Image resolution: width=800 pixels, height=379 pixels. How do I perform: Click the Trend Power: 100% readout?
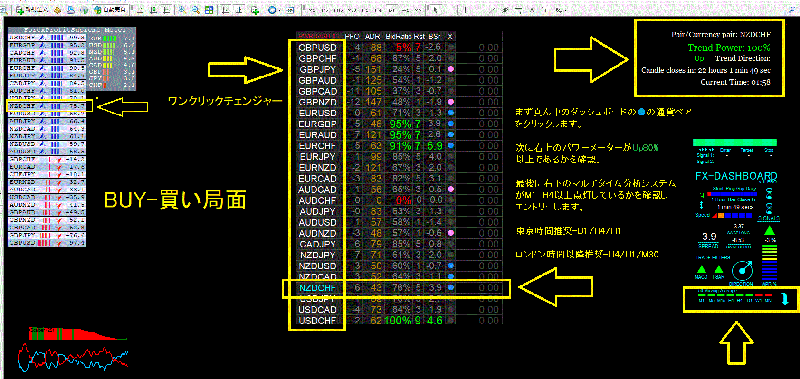pyautogui.click(x=728, y=47)
